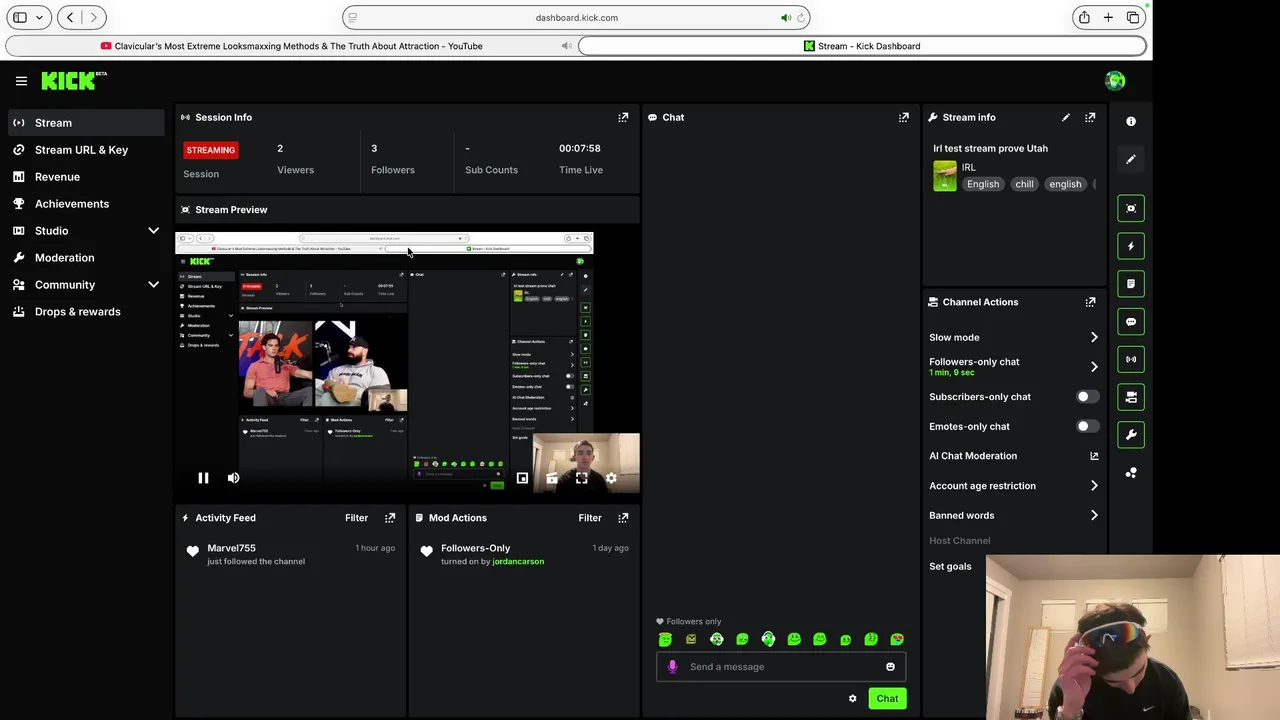Image resolution: width=1280 pixels, height=720 pixels.
Task: Filter the Mod Actions list
Action: (589, 517)
